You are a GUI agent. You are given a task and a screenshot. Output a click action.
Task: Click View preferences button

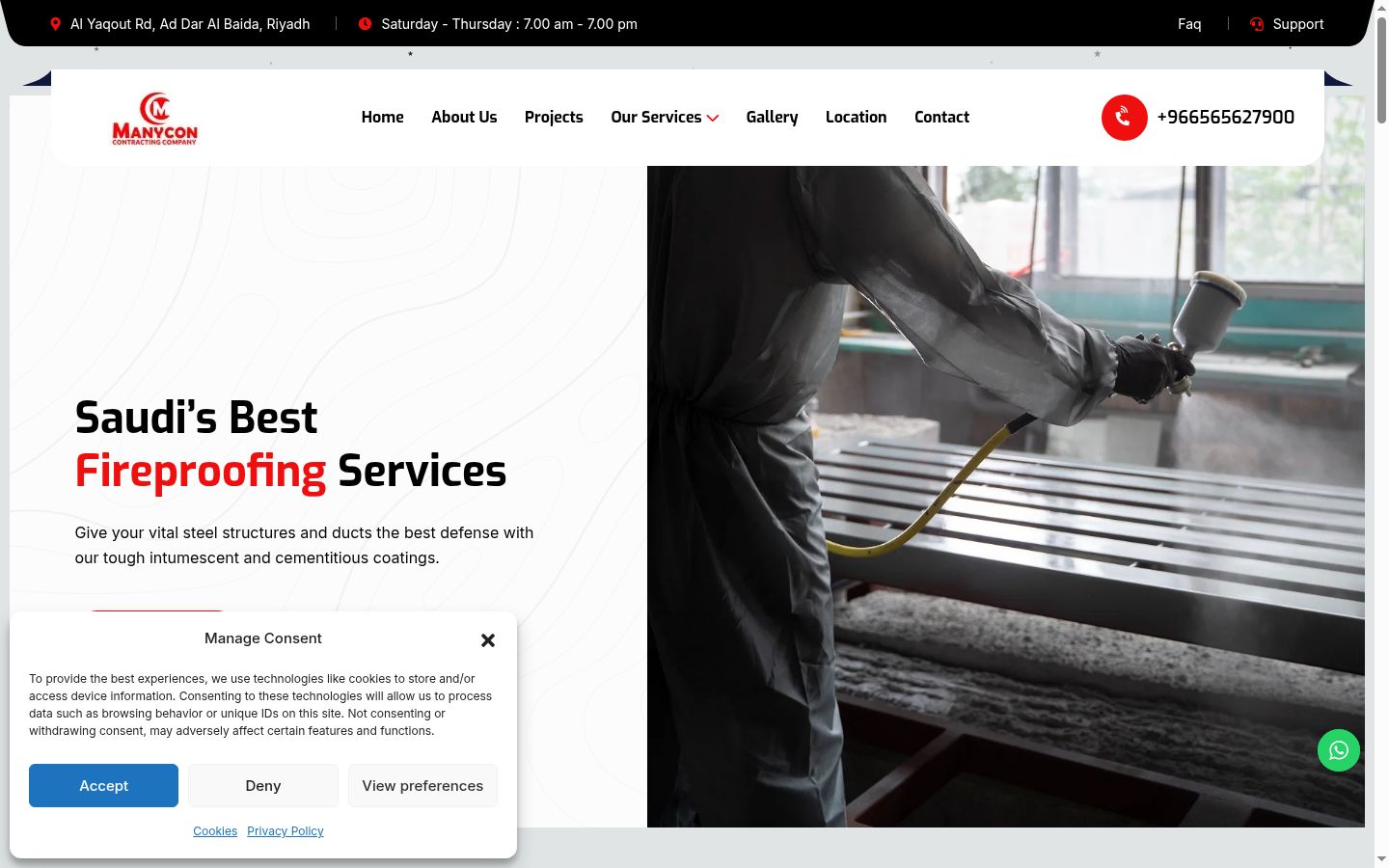pyautogui.click(x=422, y=785)
